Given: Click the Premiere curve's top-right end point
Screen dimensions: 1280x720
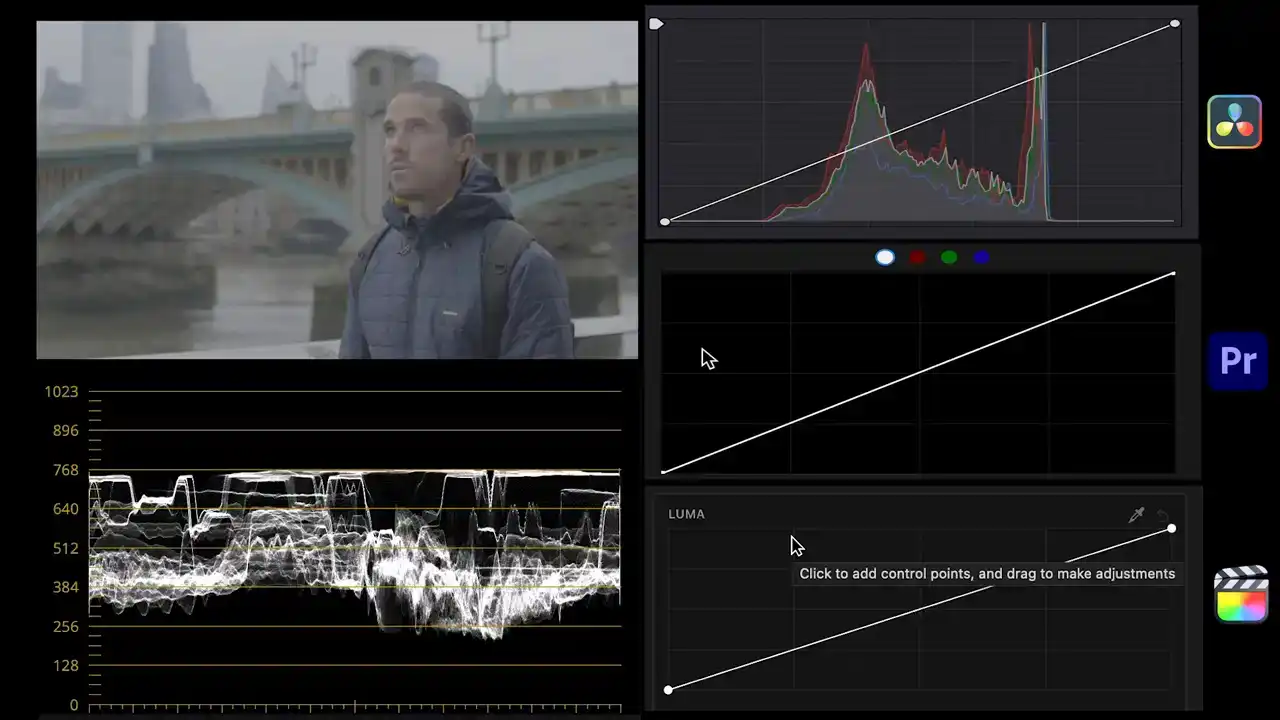Looking at the screenshot, I should coord(1173,273).
